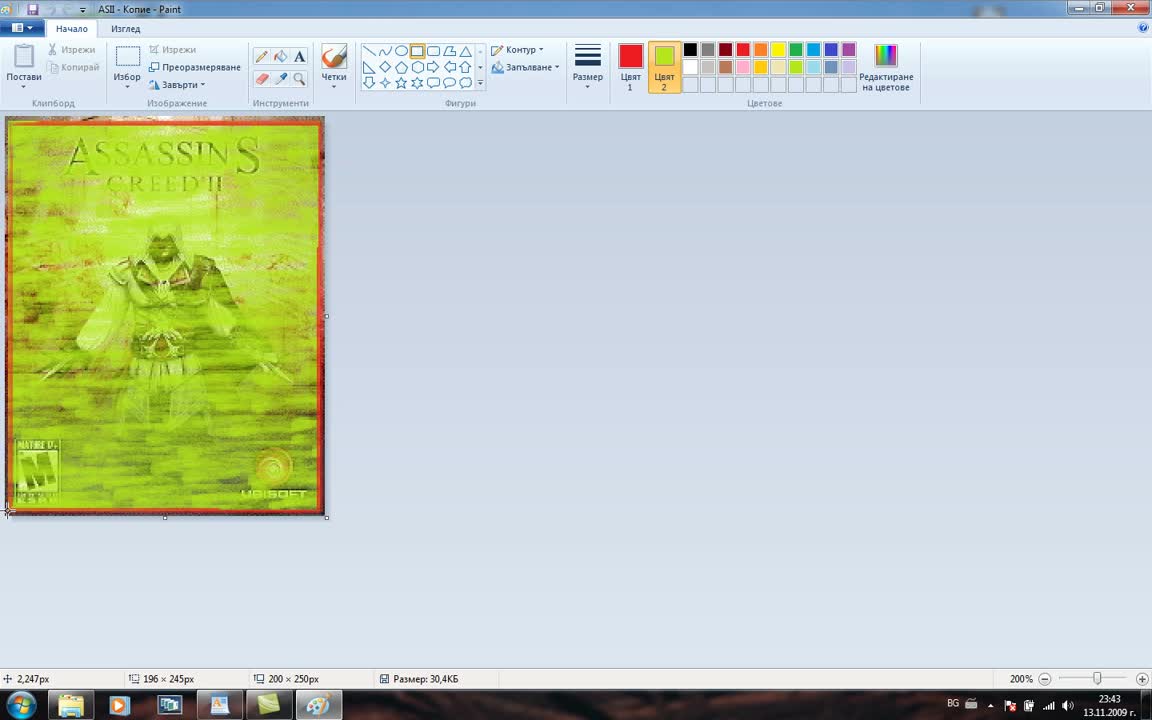Open the Size (Размер) dropdown
Image resolution: width=1152 pixels, height=720 pixels.
coord(588,67)
